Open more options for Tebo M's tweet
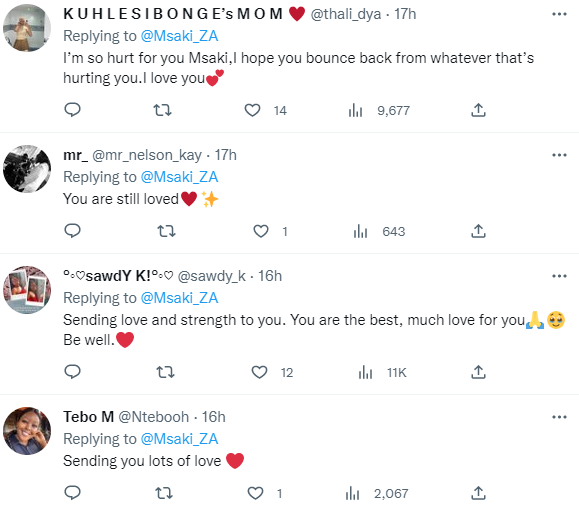Viewport: 579px width, 513px height. (559, 417)
